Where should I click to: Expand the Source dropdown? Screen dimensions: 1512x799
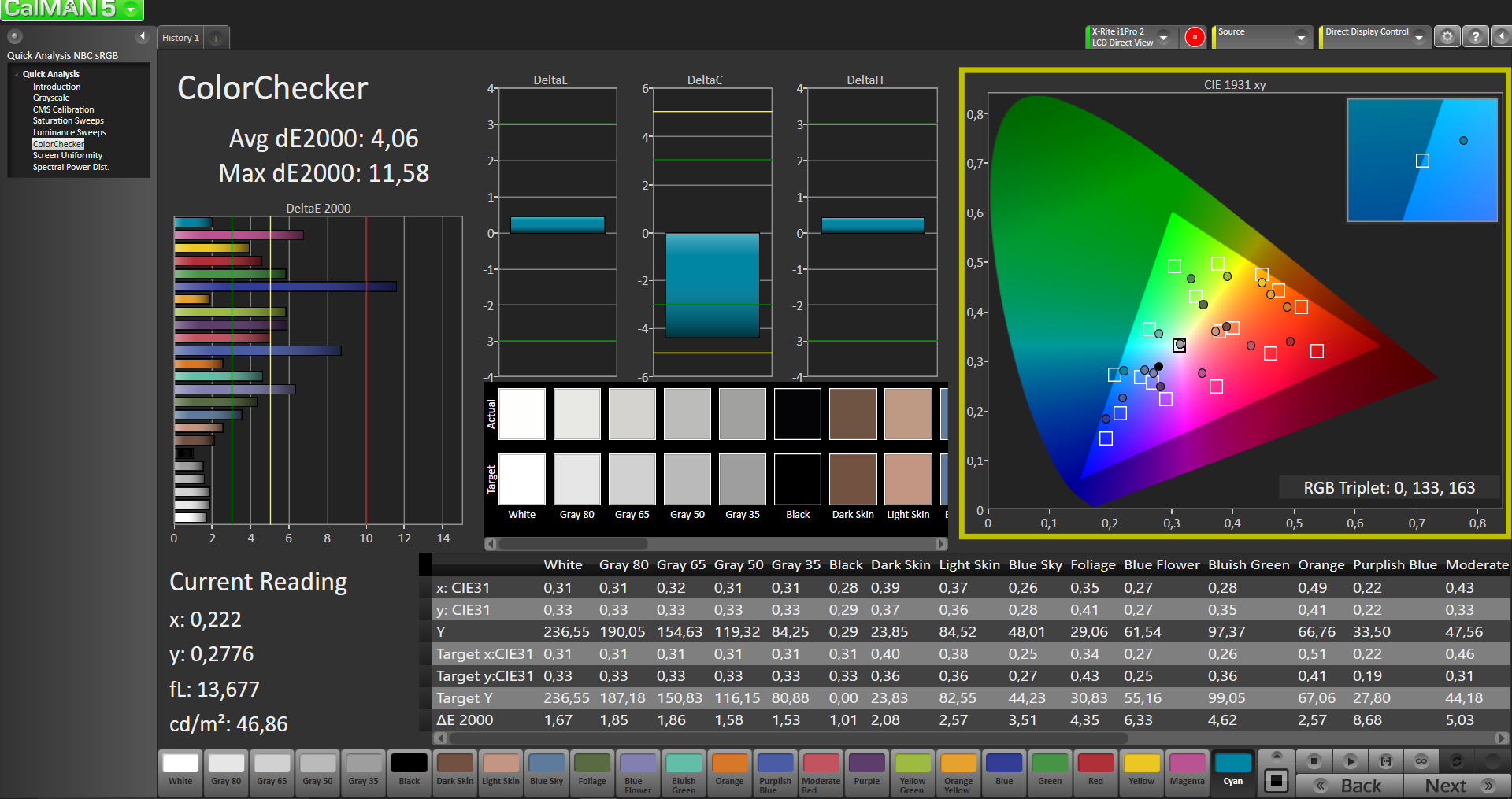click(1301, 37)
